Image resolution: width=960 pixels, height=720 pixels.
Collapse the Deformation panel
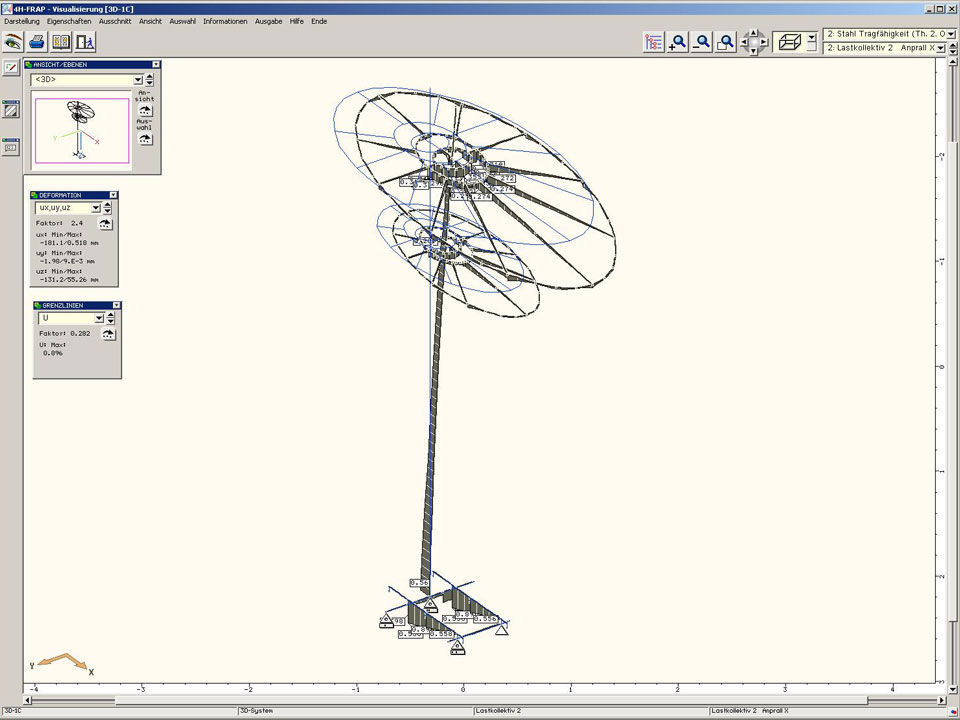pos(113,195)
